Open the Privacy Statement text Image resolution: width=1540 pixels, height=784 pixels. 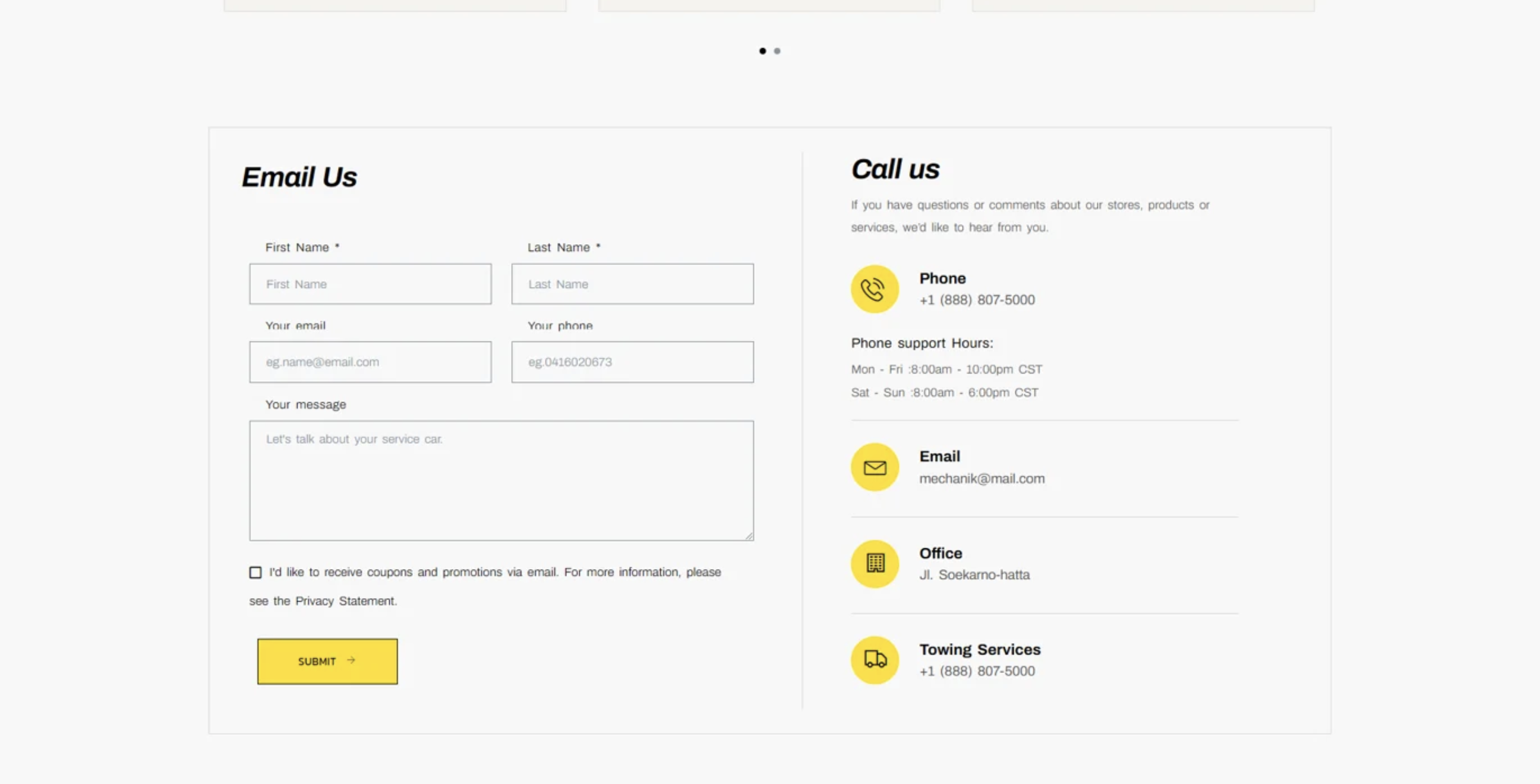pos(345,601)
